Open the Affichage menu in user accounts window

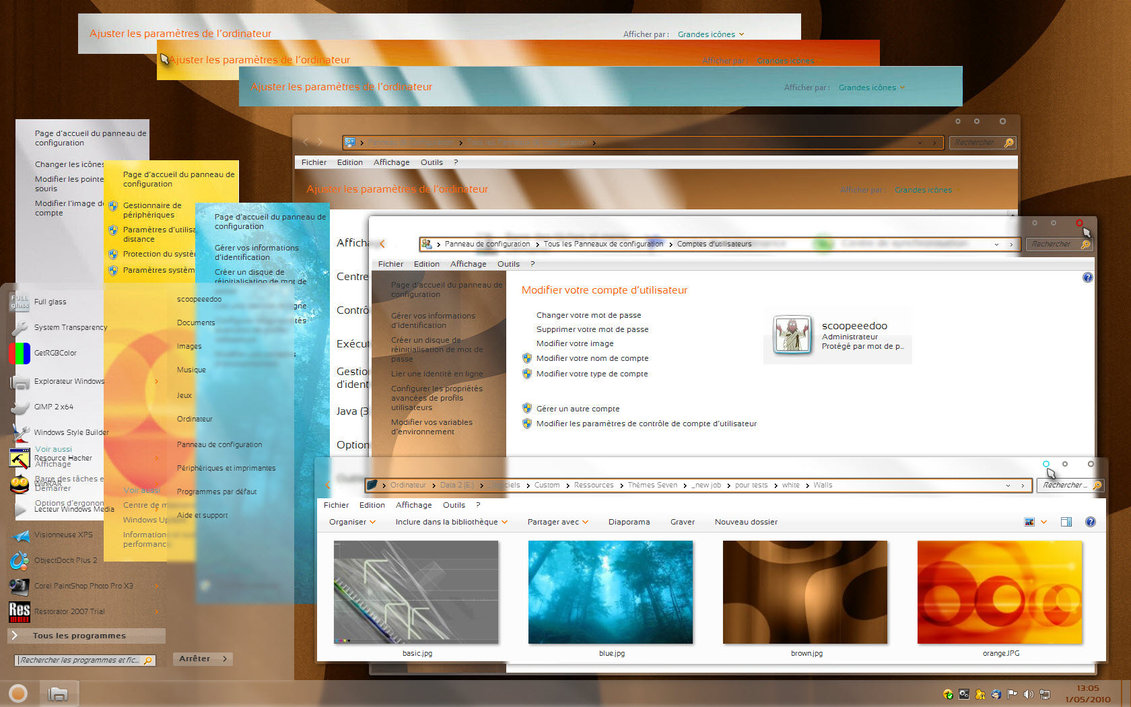tap(468, 264)
